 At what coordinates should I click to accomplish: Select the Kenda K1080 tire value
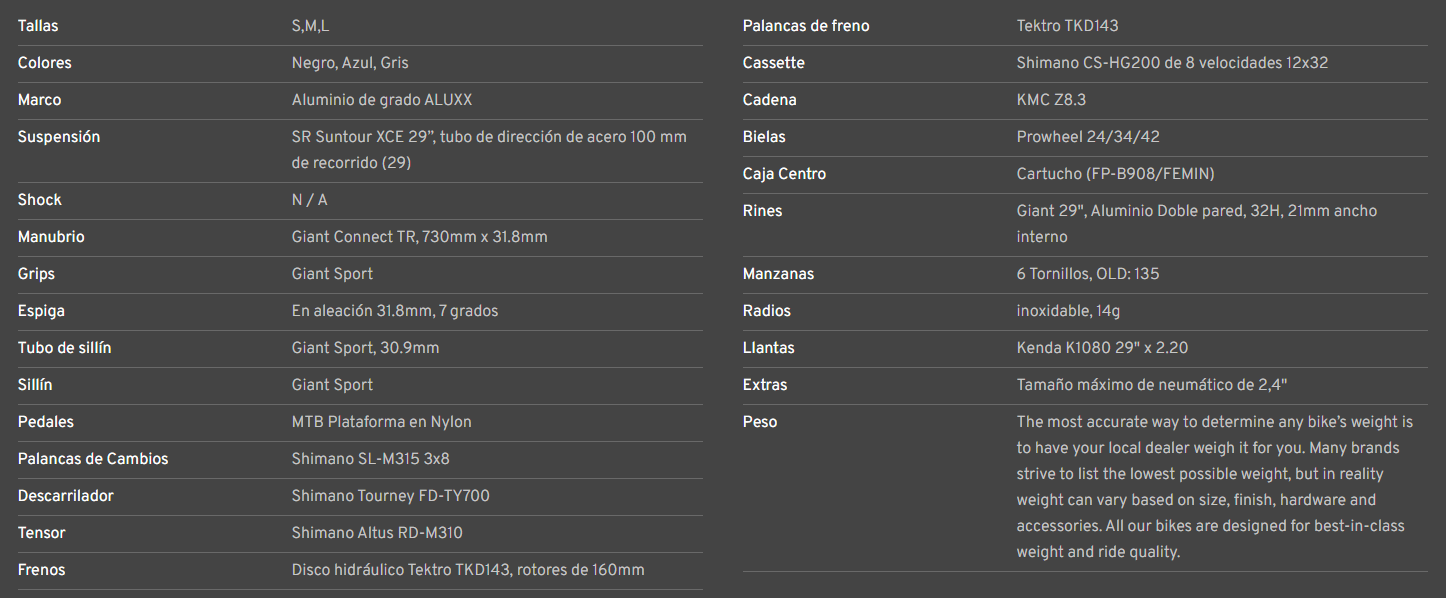[x=1102, y=348]
